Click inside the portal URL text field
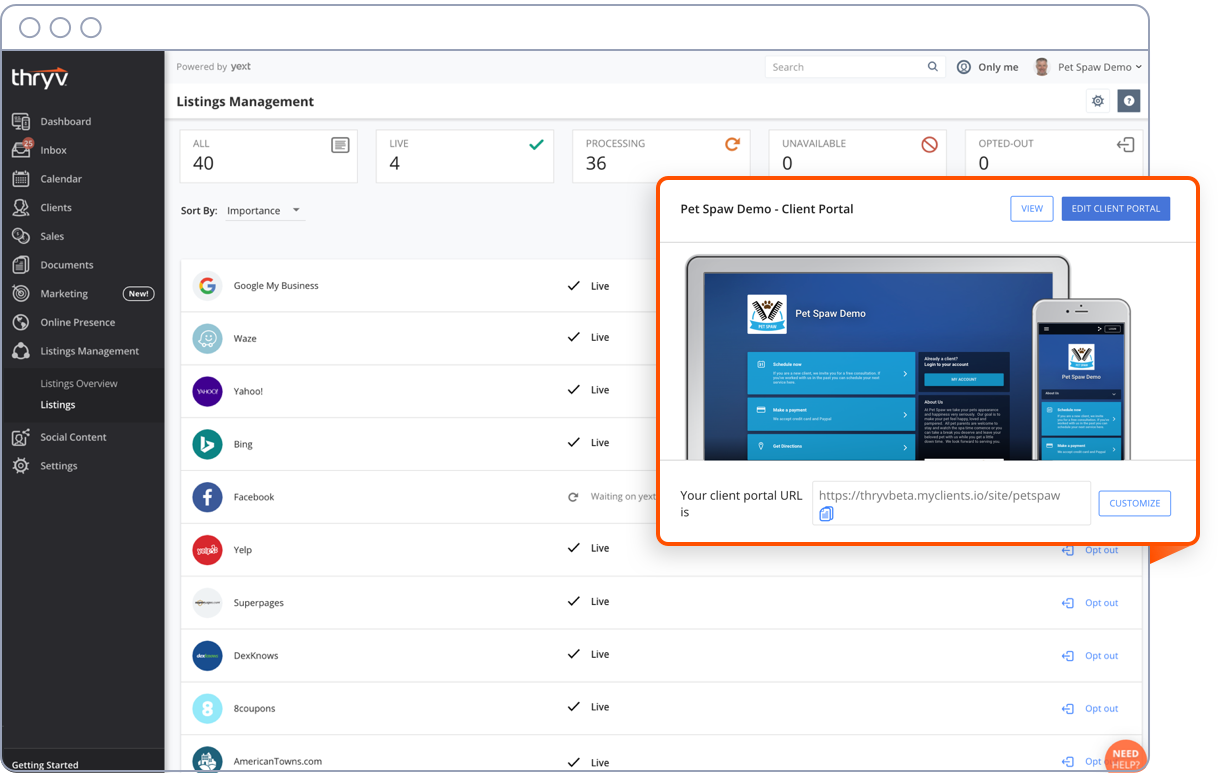 click(950, 494)
